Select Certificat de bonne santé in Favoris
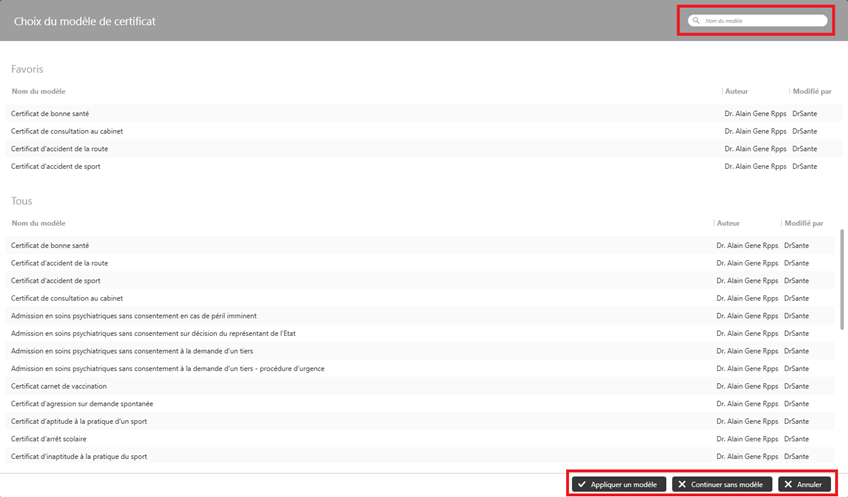 [x=50, y=114]
